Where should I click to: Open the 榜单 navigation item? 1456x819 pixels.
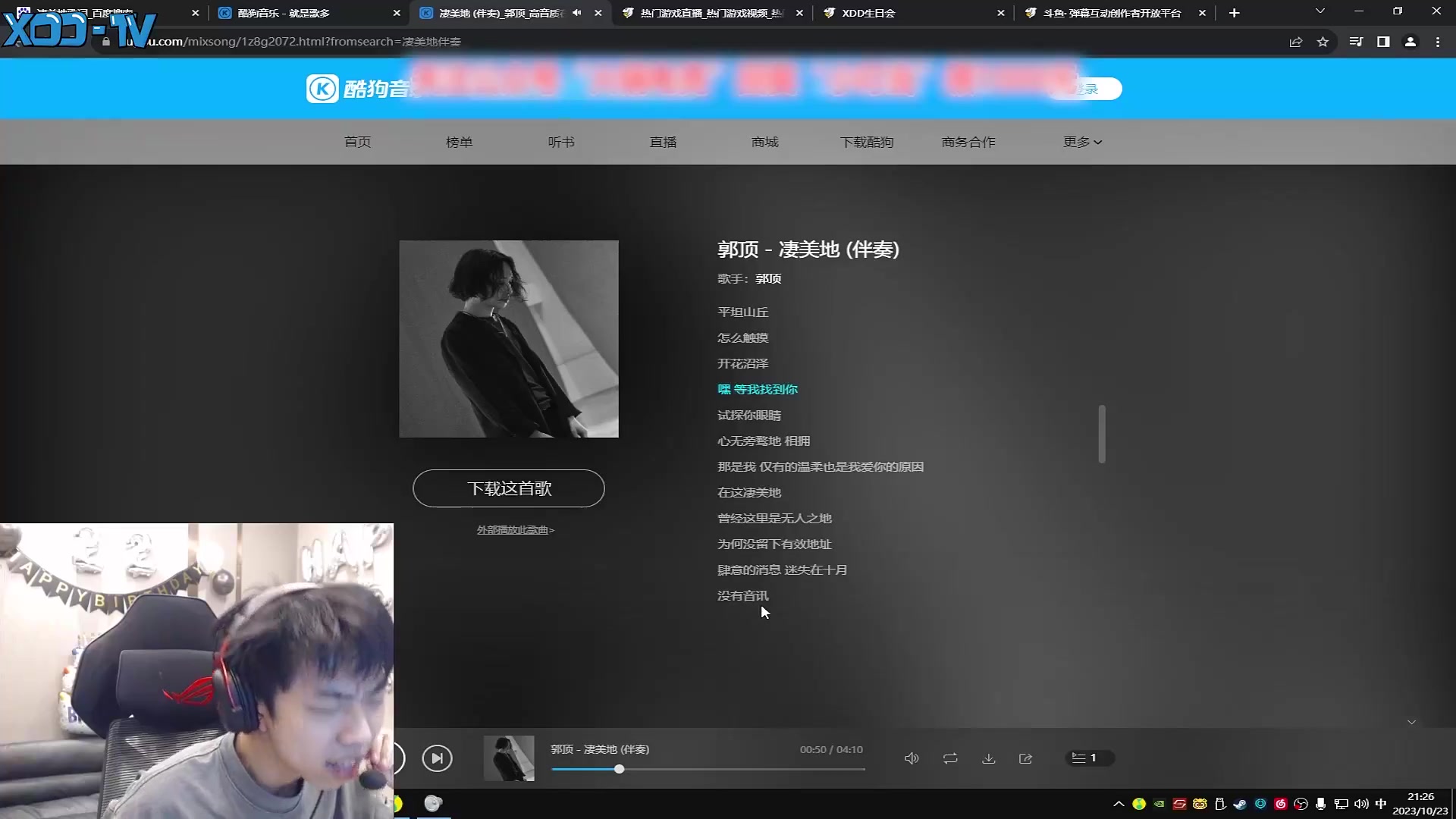[x=459, y=142]
